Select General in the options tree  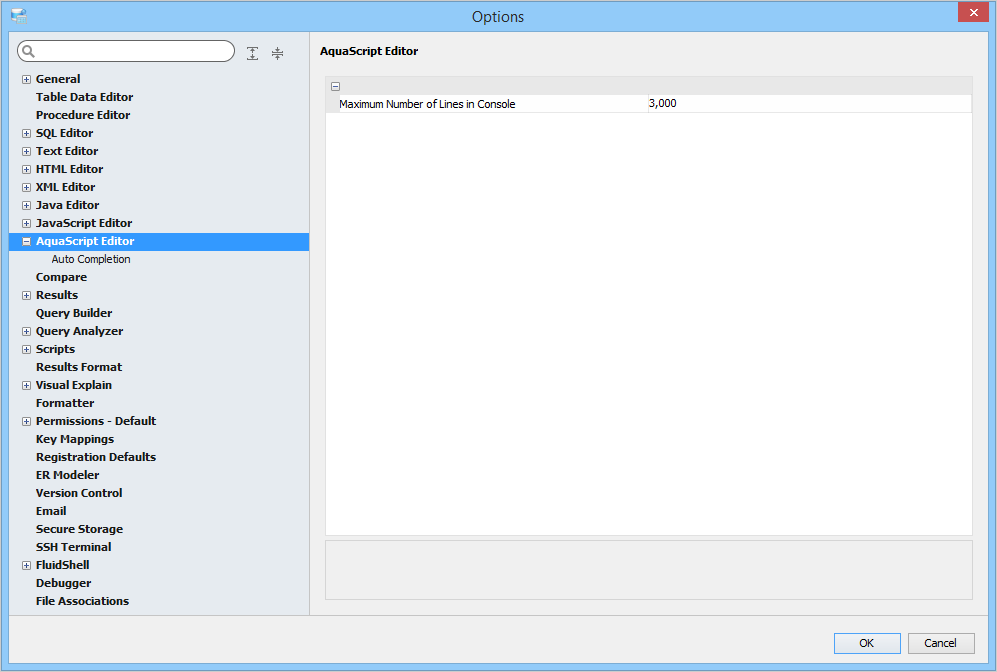(58, 79)
